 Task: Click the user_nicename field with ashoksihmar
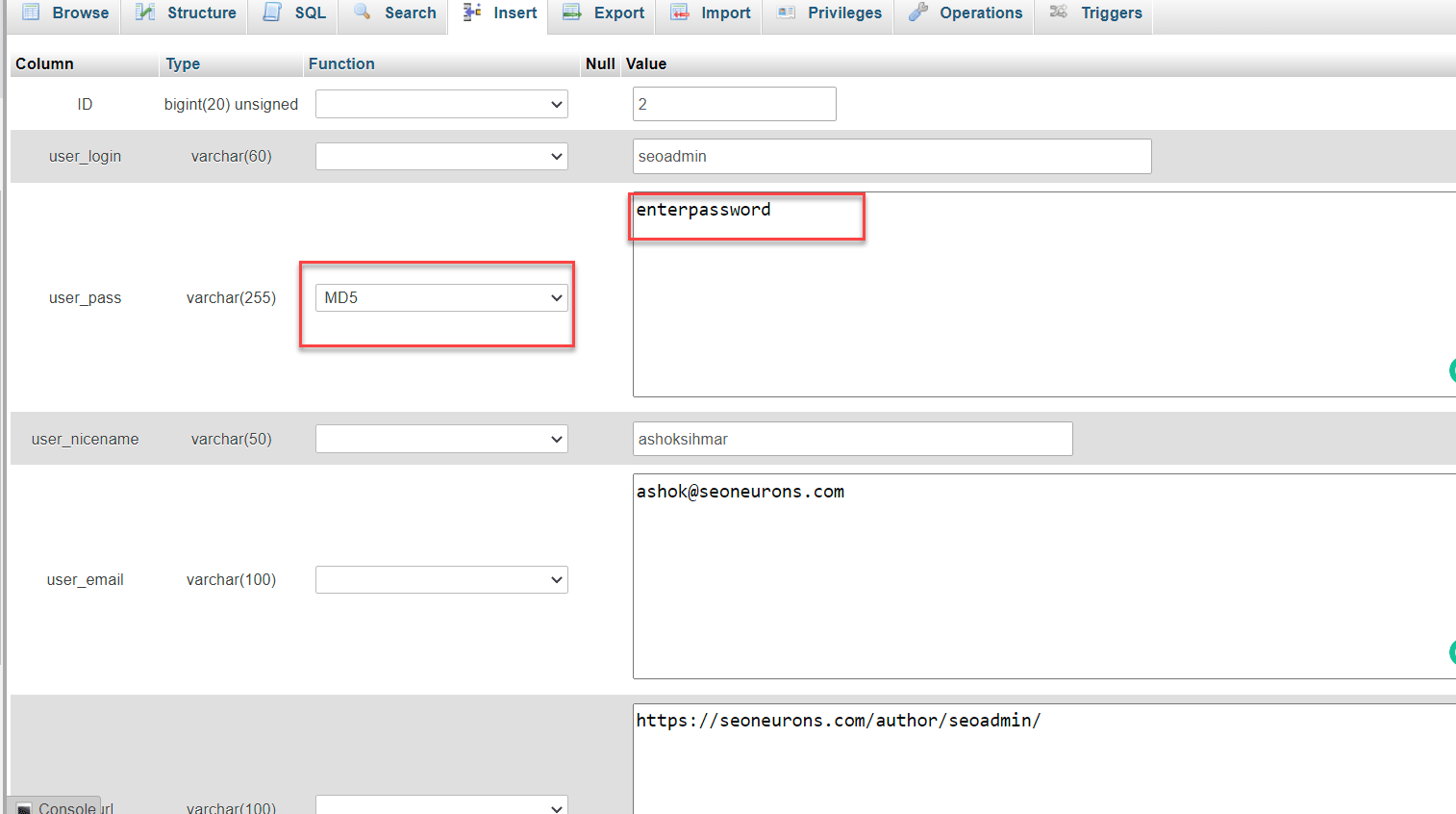pos(852,439)
